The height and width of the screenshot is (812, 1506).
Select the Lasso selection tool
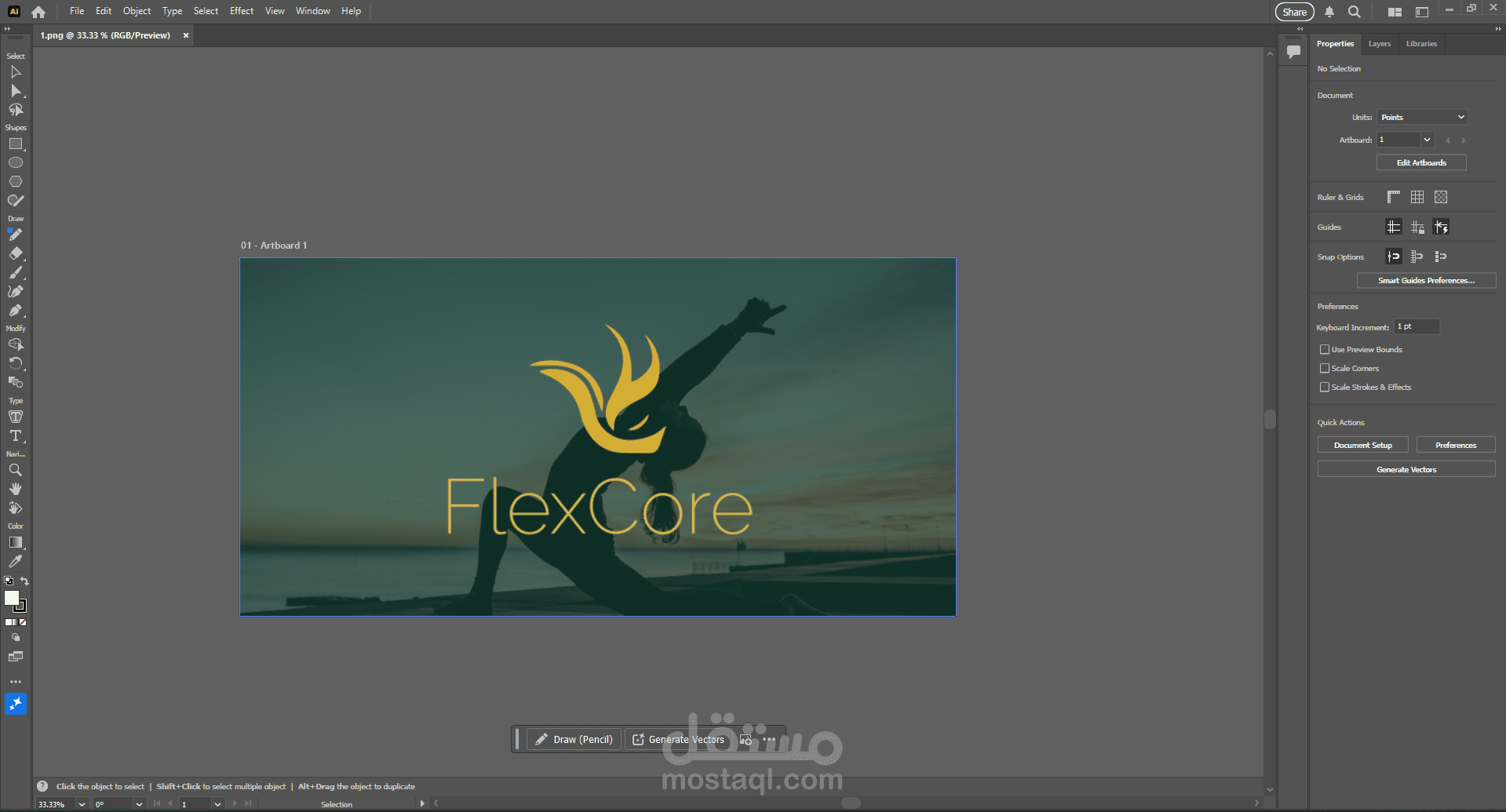[16, 110]
